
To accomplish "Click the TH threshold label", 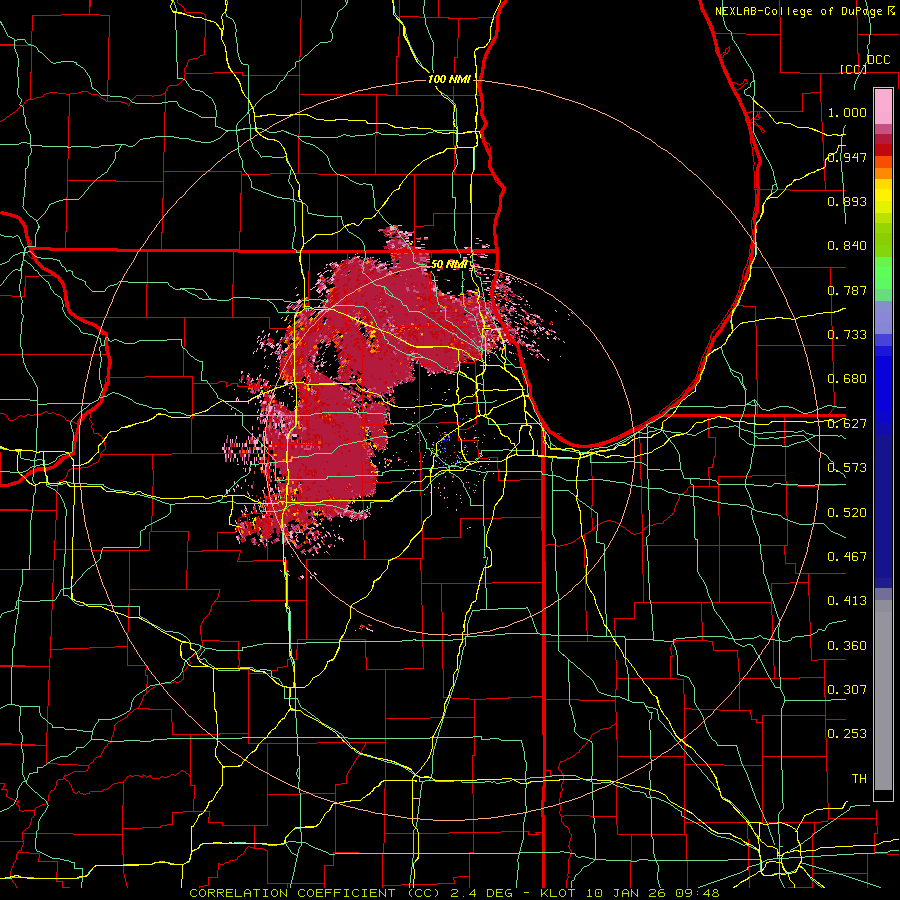I will click(x=859, y=778).
